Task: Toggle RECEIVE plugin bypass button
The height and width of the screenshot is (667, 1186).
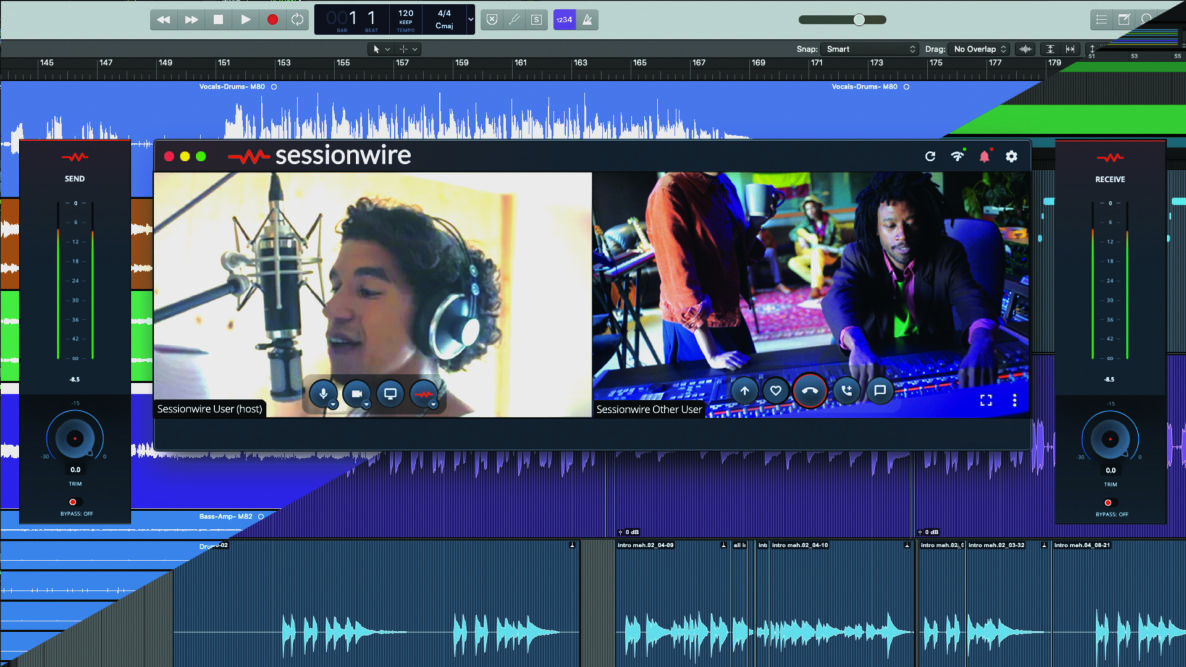Action: click(1109, 503)
